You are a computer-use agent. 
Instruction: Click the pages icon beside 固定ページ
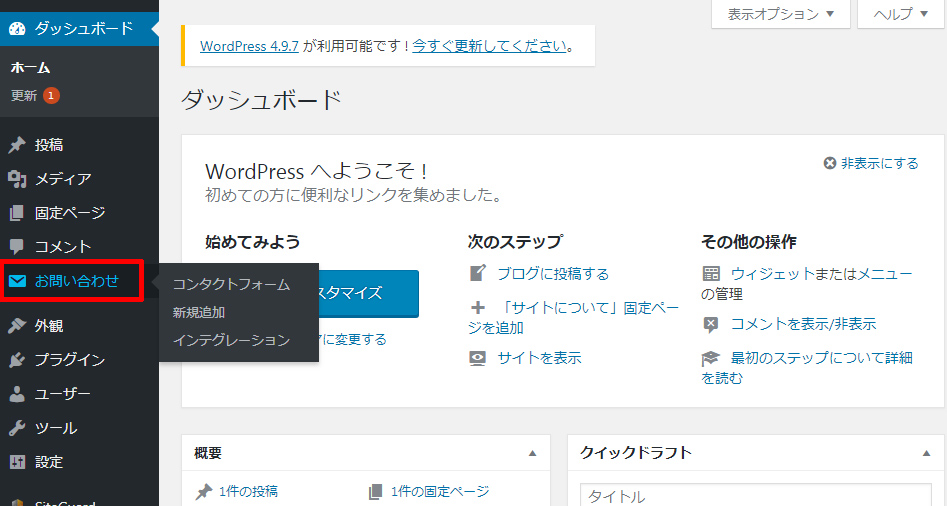(17, 213)
